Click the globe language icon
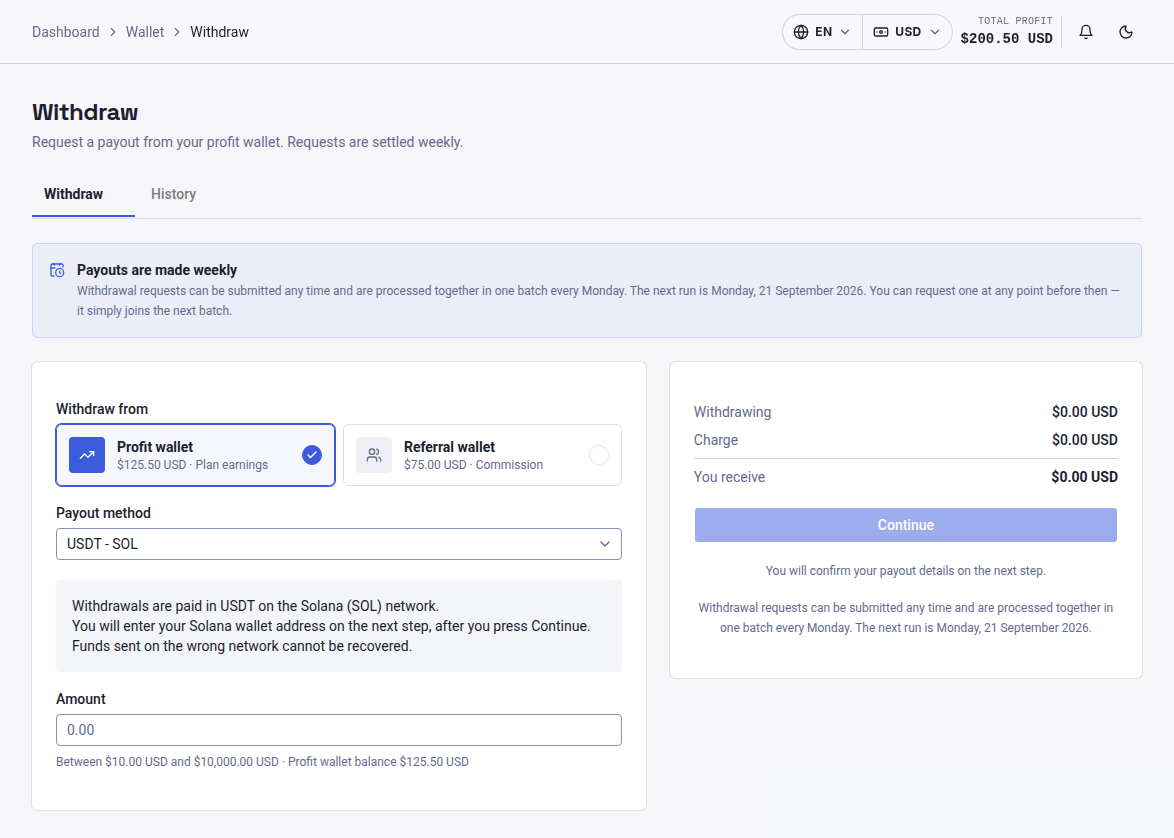Viewport: 1174px width, 838px height. coord(801,32)
